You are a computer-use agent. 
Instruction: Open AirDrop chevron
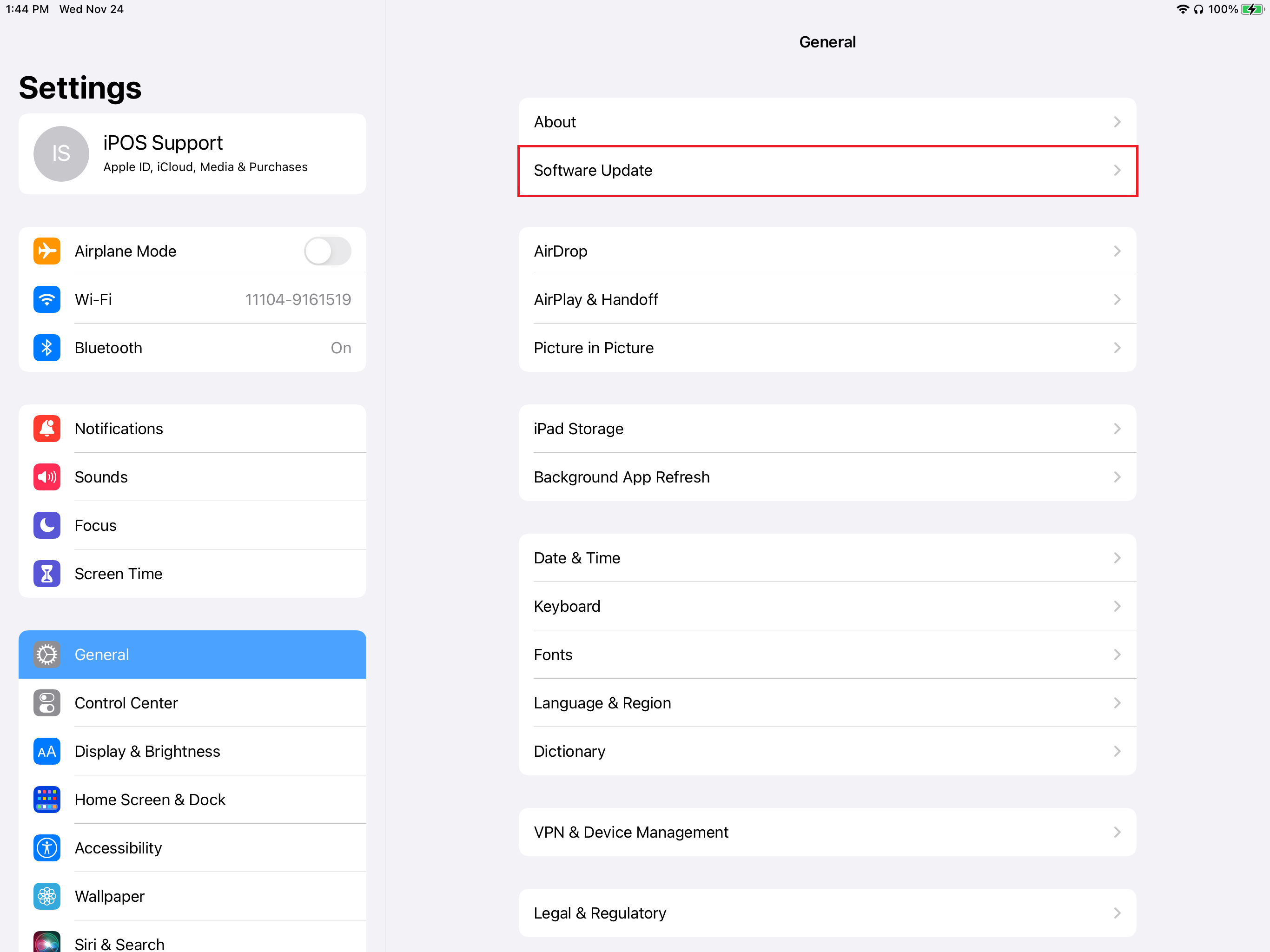click(1117, 251)
